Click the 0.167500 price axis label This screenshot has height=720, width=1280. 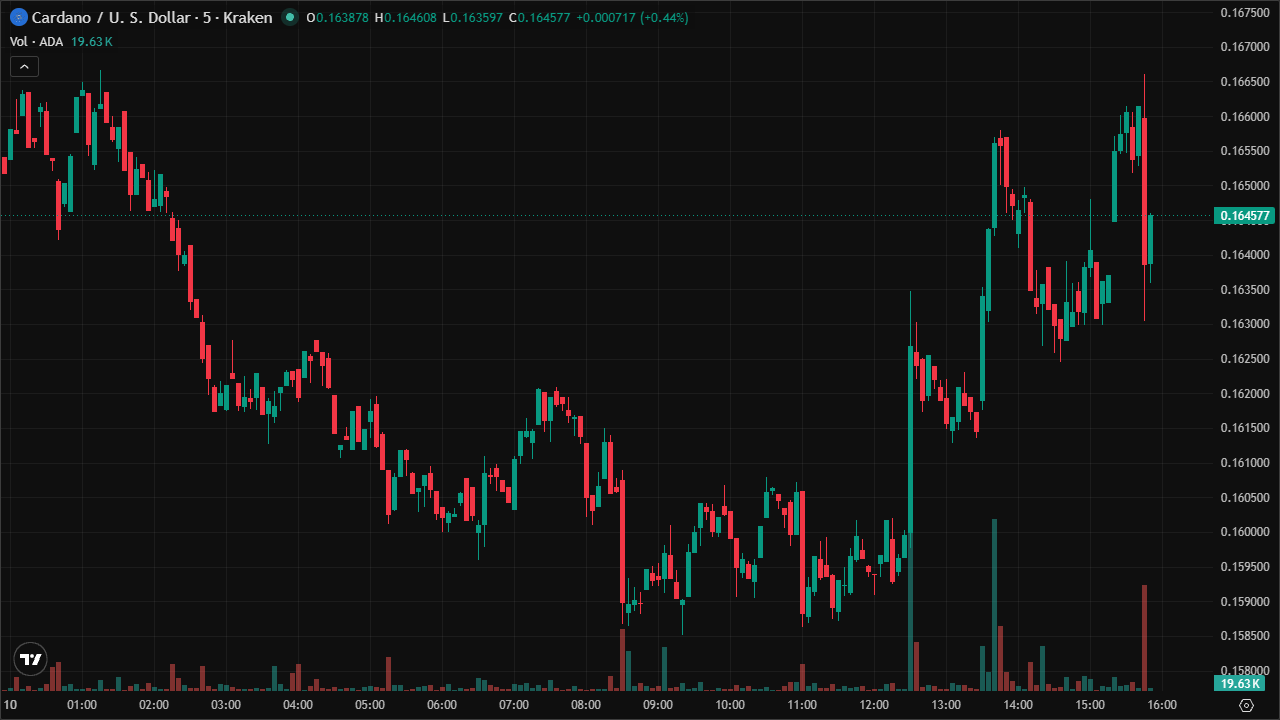pyautogui.click(x=1245, y=12)
